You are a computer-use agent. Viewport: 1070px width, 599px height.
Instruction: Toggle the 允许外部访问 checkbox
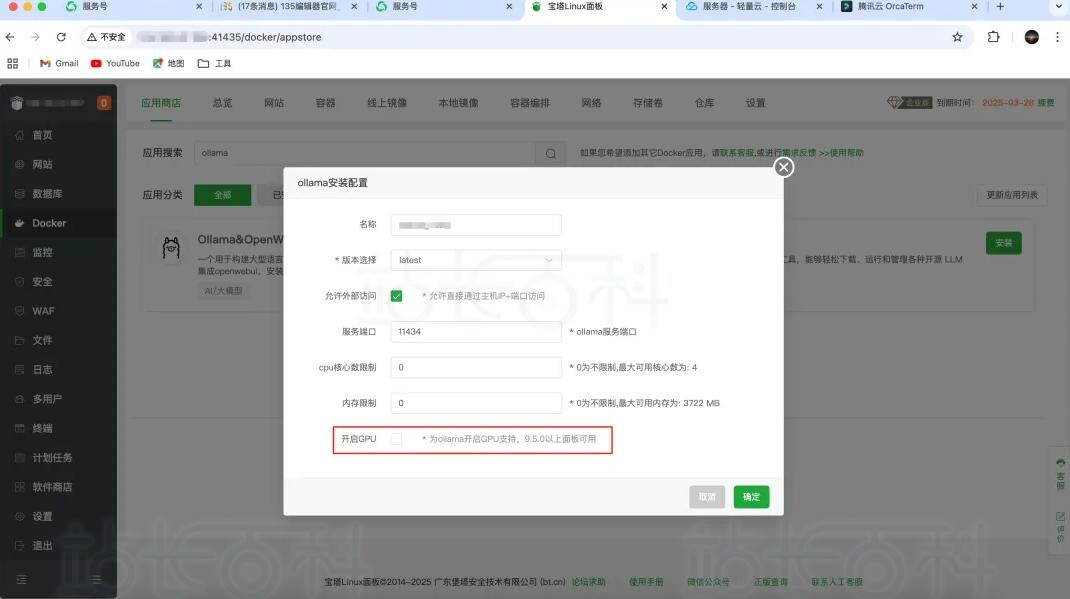point(396,296)
